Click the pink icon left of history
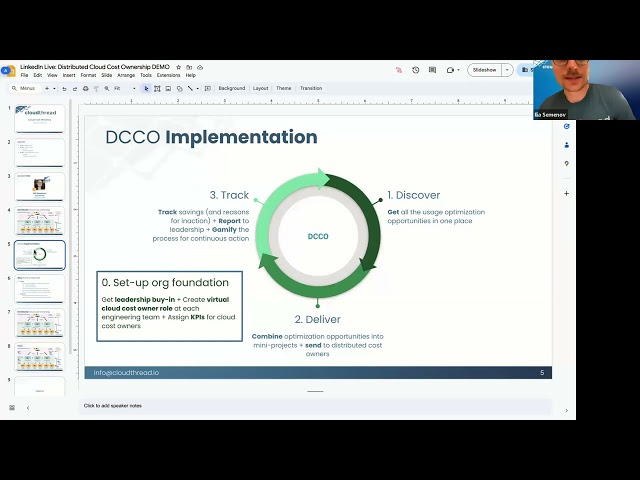 coord(399,70)
